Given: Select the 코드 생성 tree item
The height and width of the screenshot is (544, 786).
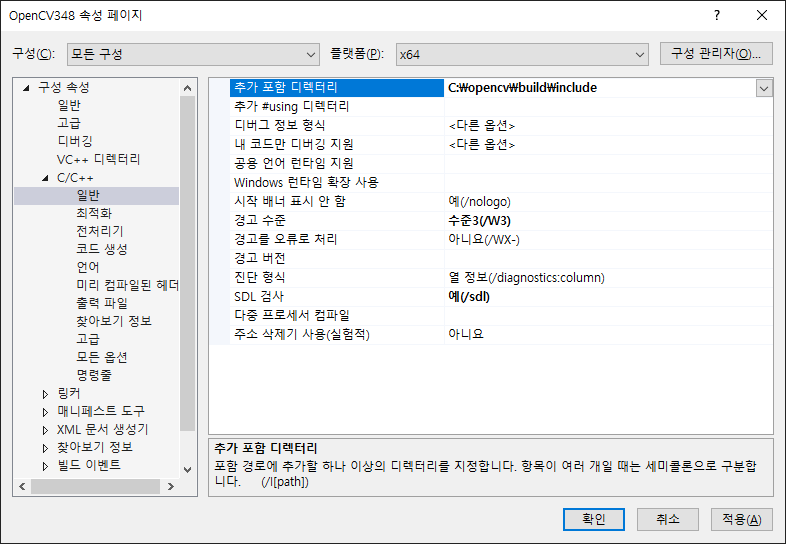Looking at the screenshot, I should tap(102, 250).
